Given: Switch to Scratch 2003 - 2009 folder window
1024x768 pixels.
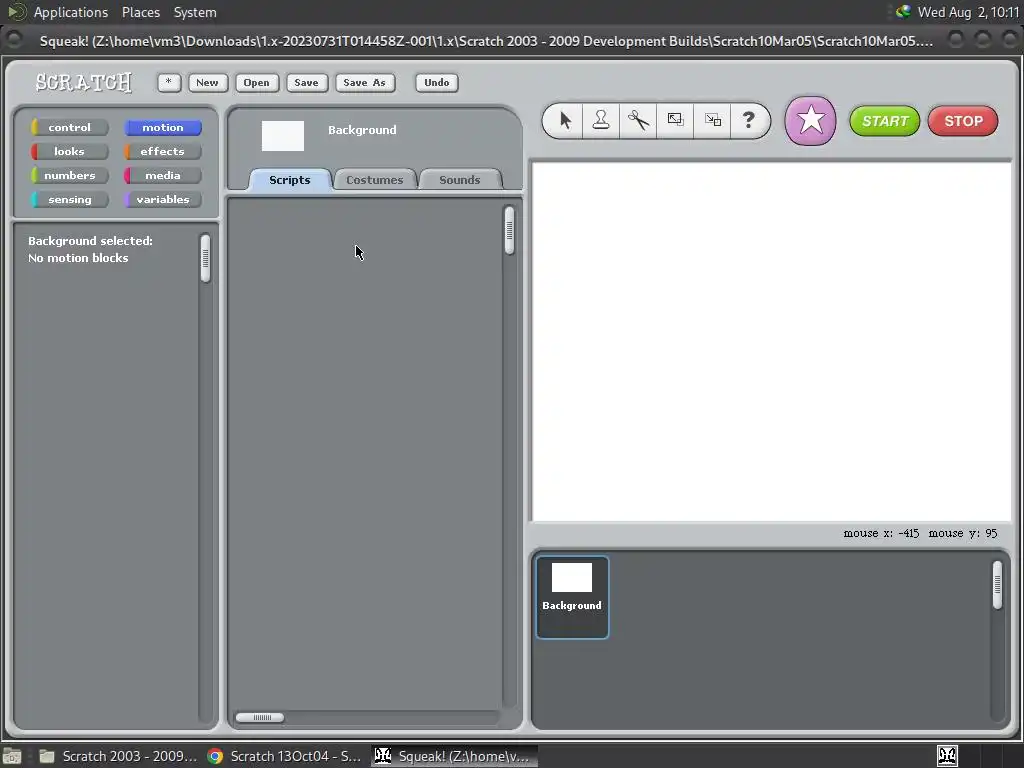Looking at the screenshot, I should tap(119, 756).
